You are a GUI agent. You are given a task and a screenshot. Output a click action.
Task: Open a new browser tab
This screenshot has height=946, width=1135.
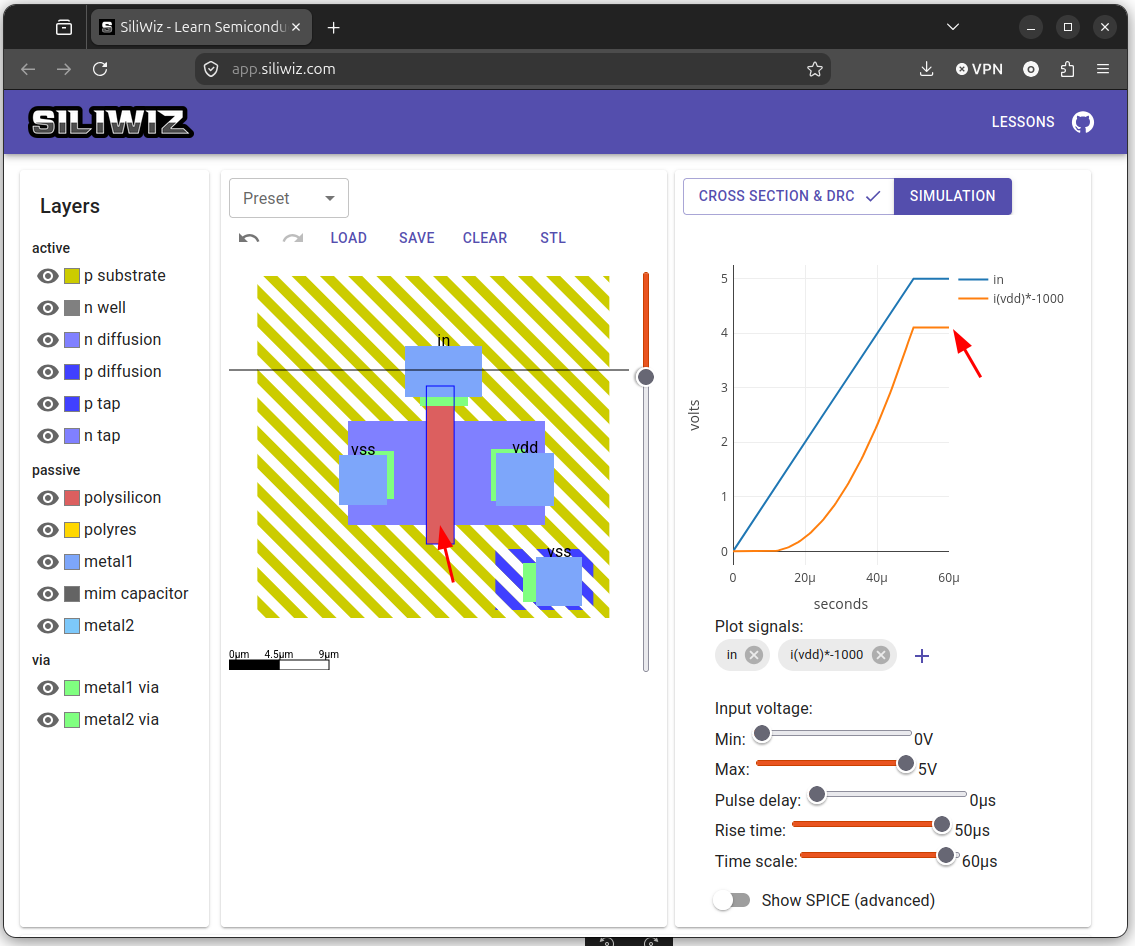(333, 28)
